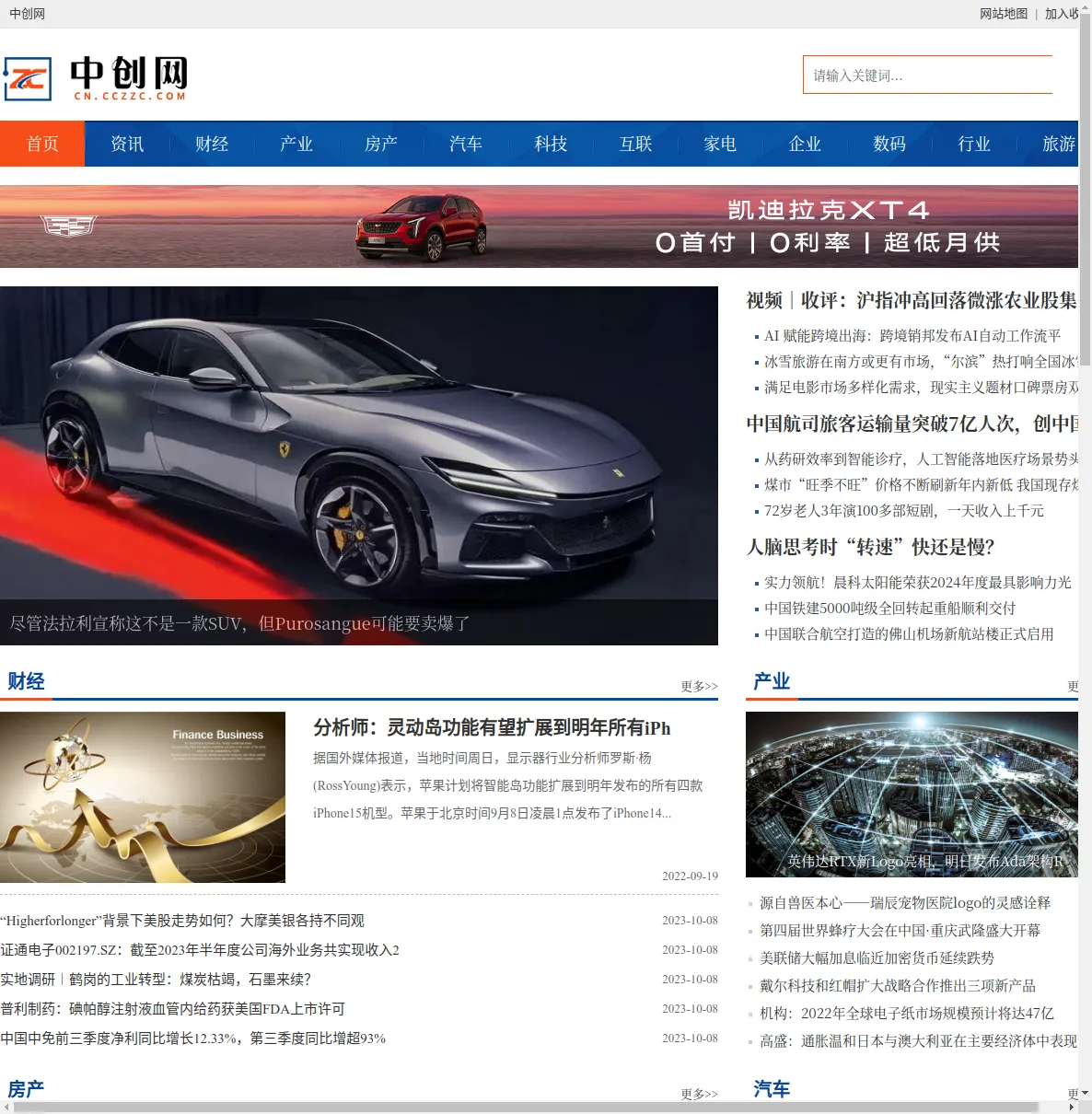Click the 产业 section heading
The width and height of the screenshot is (1092, 1114).
[772, 681]
